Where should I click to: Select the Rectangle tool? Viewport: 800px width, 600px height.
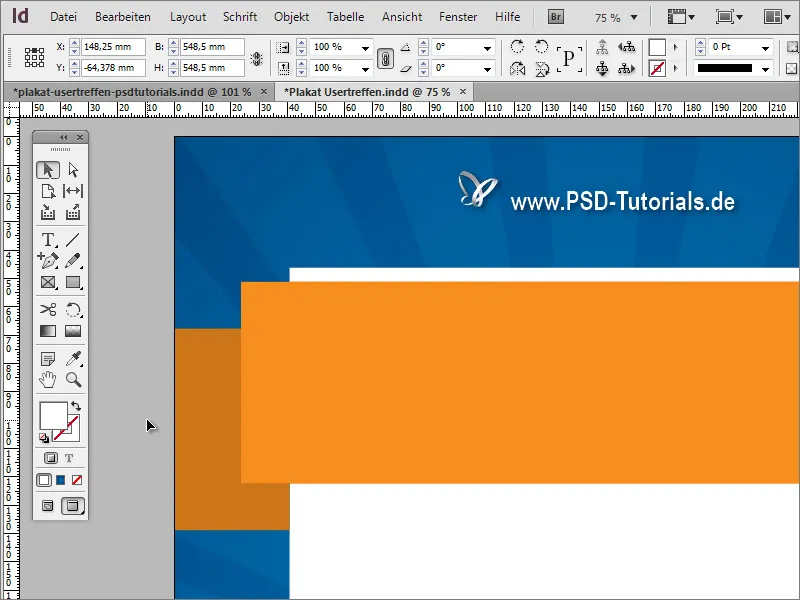[x=73, y=282]
